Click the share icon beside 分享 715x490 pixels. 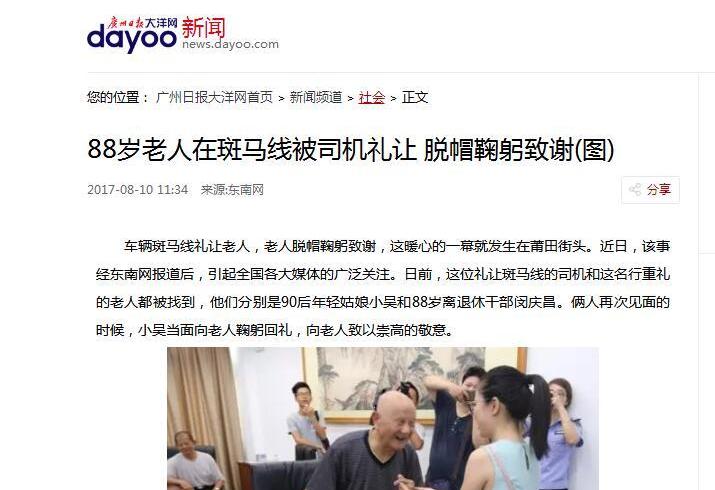click(635, 190)
